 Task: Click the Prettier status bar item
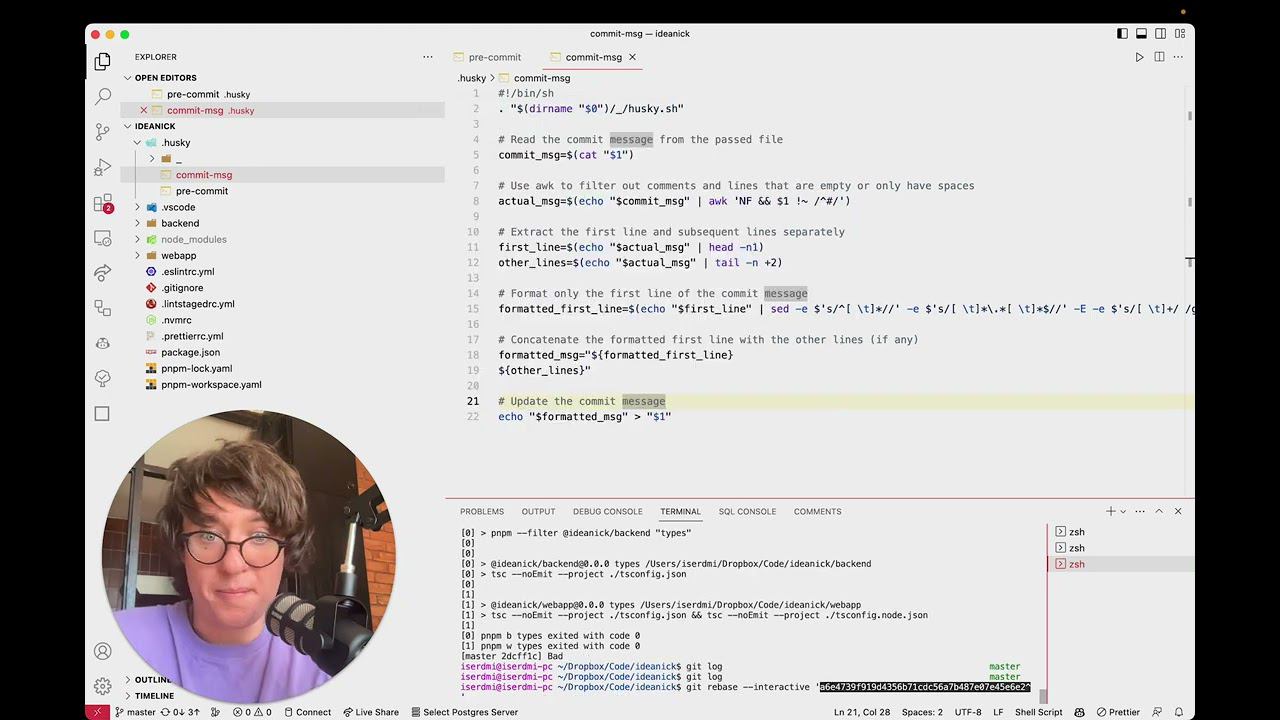point(1117,712)
